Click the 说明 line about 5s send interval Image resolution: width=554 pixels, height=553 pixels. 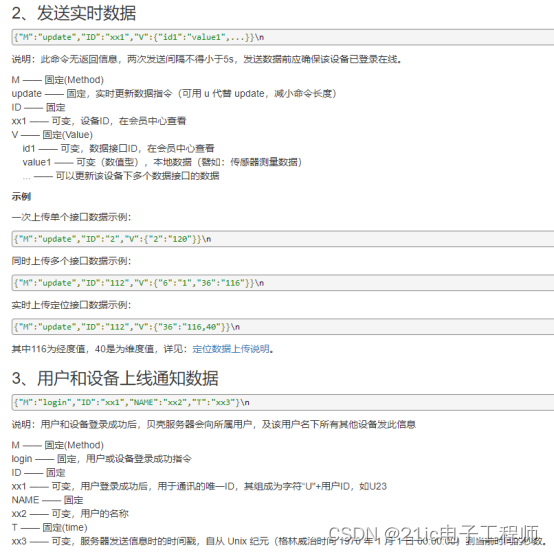click(x=207, y=59)
